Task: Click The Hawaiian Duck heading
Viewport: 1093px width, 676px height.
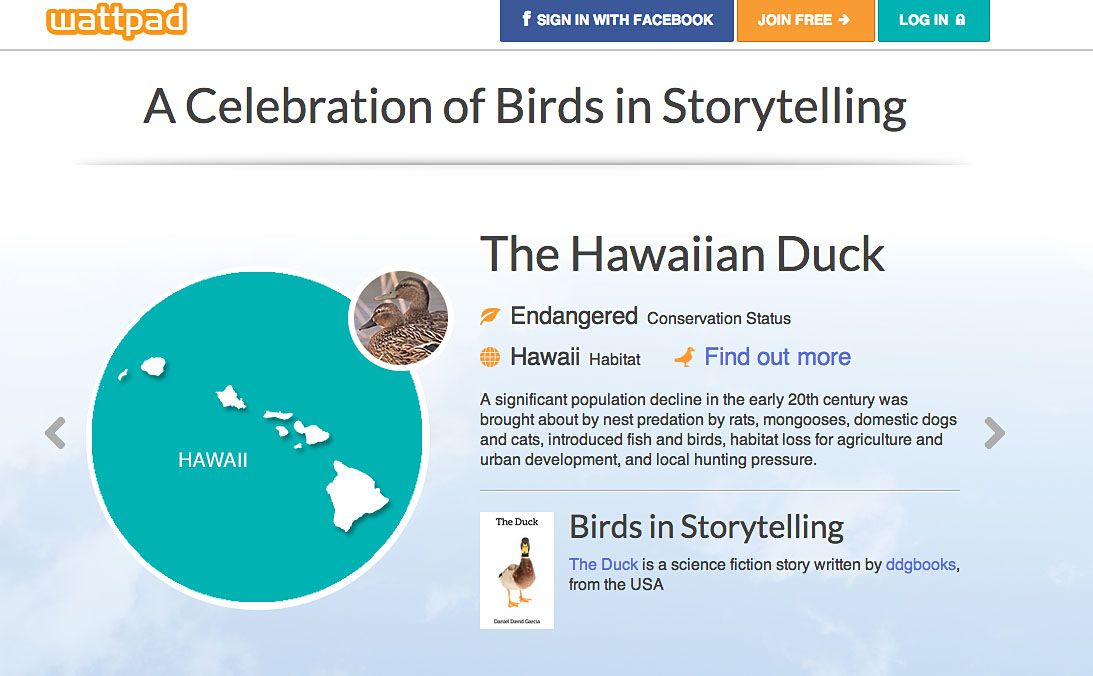Action: pos(682,254)
